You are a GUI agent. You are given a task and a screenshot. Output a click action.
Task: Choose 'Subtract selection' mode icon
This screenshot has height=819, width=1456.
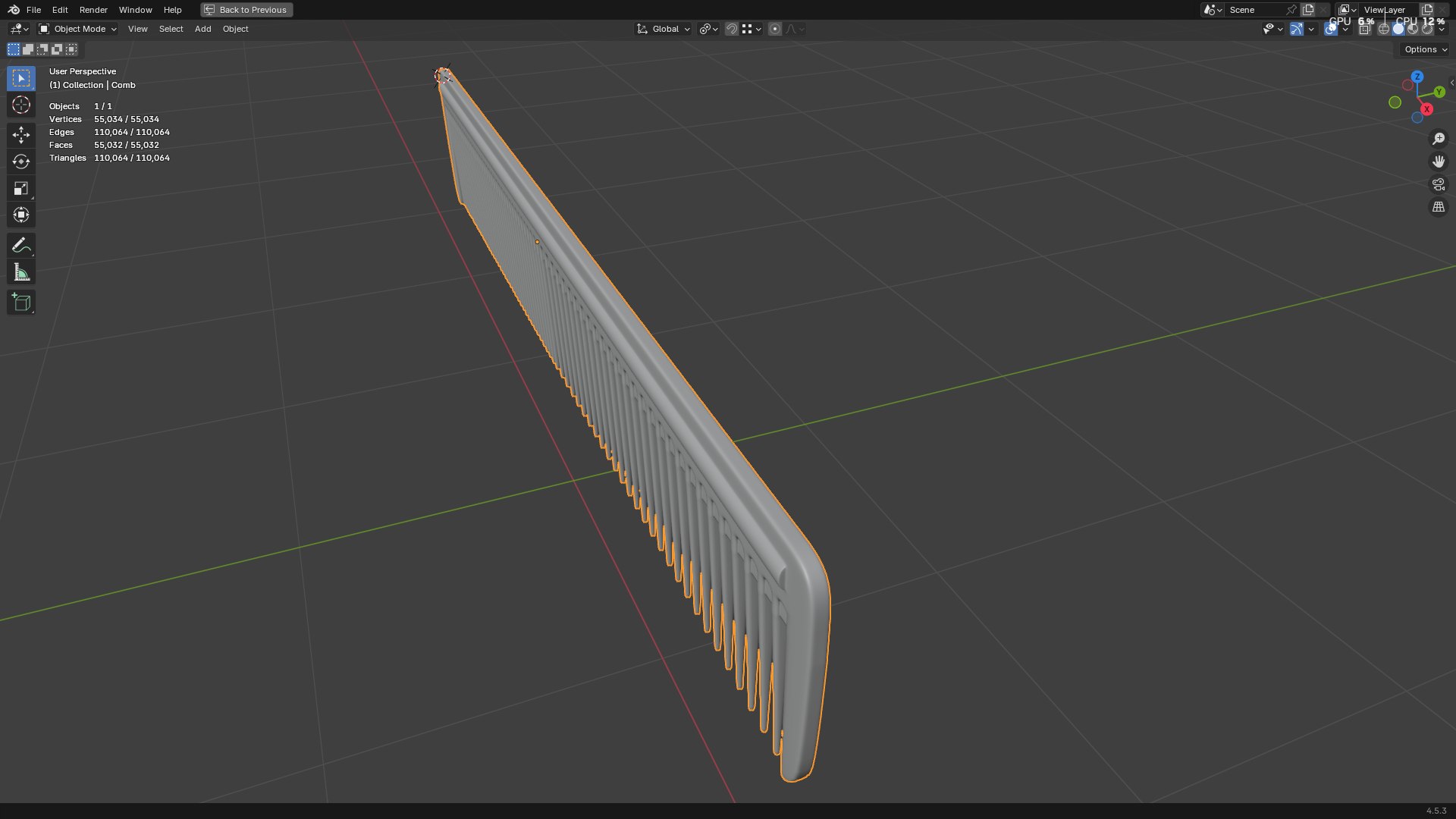(42, 49)
